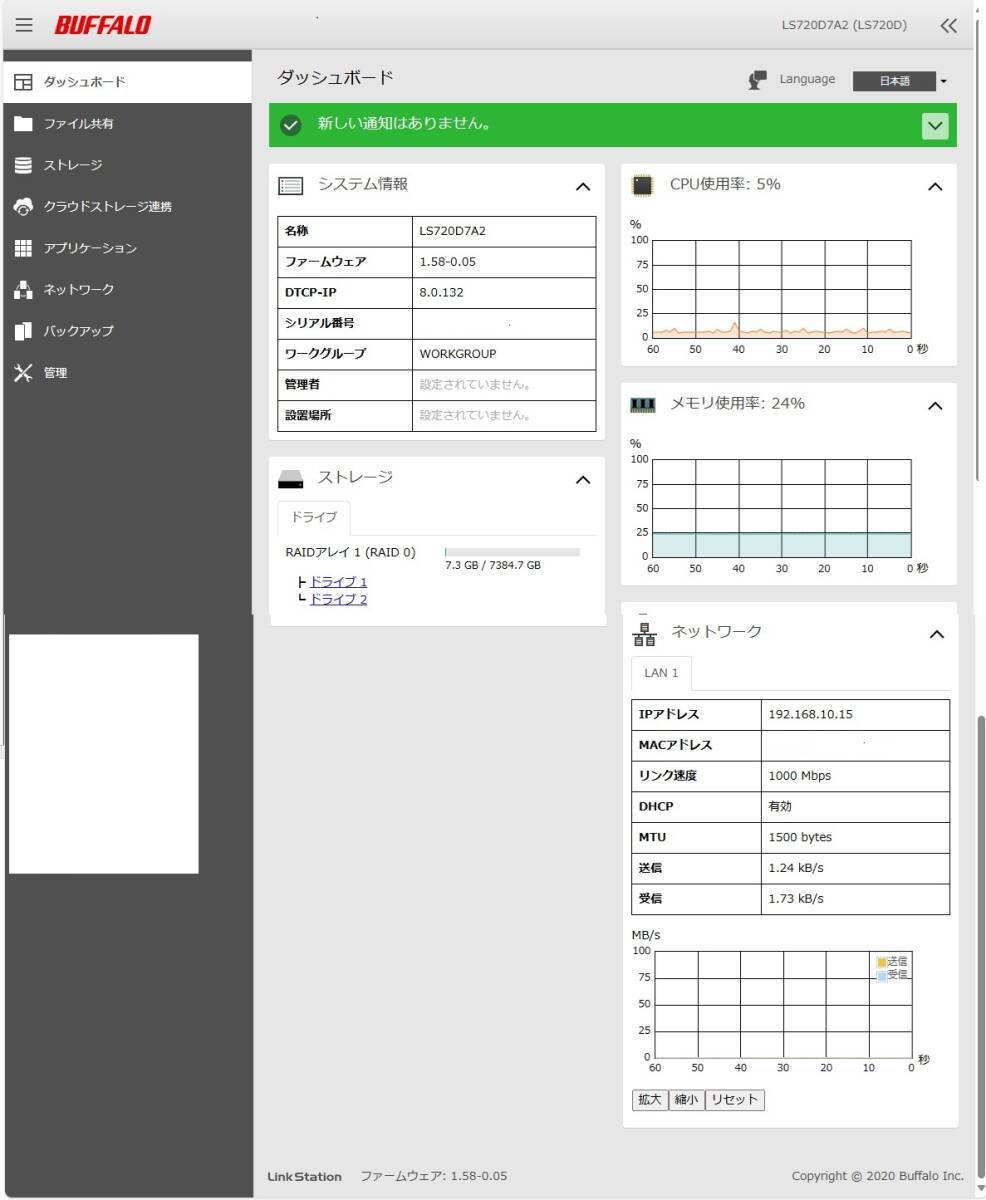Click the Applications grid icon
Image resolution: width=986 pixels, height=1200 pixels.
pos(23,248)
